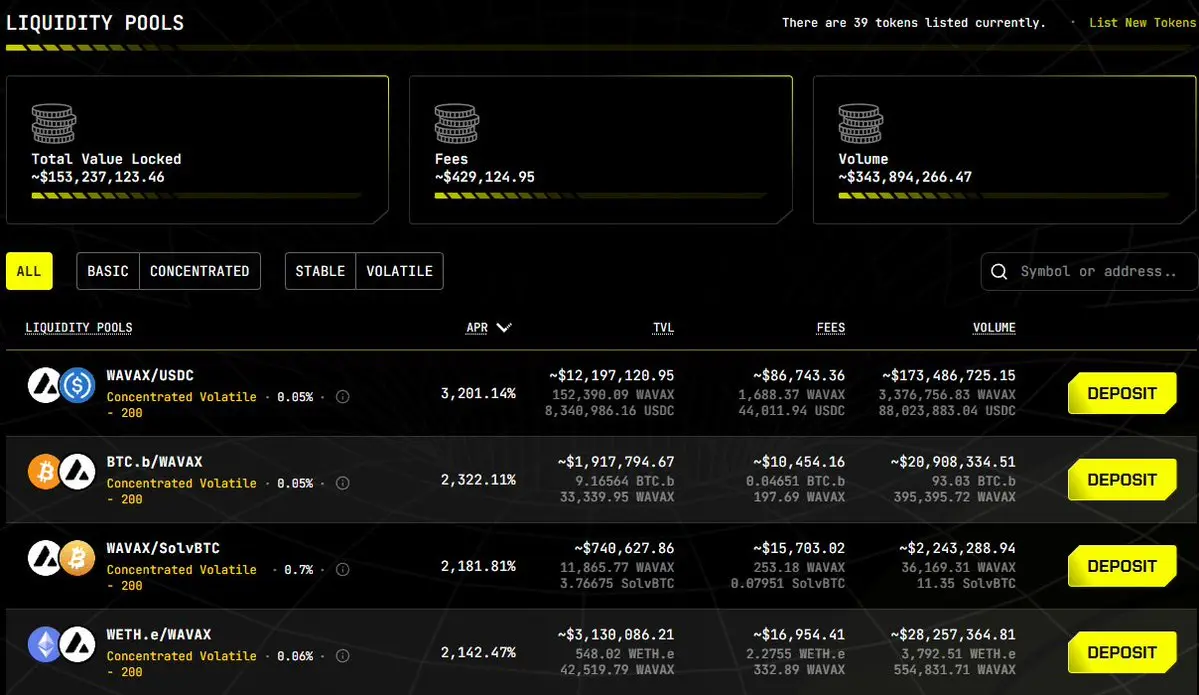Show only VOLATILE pools
The image size is (1199, 695).
coord(399,271)
